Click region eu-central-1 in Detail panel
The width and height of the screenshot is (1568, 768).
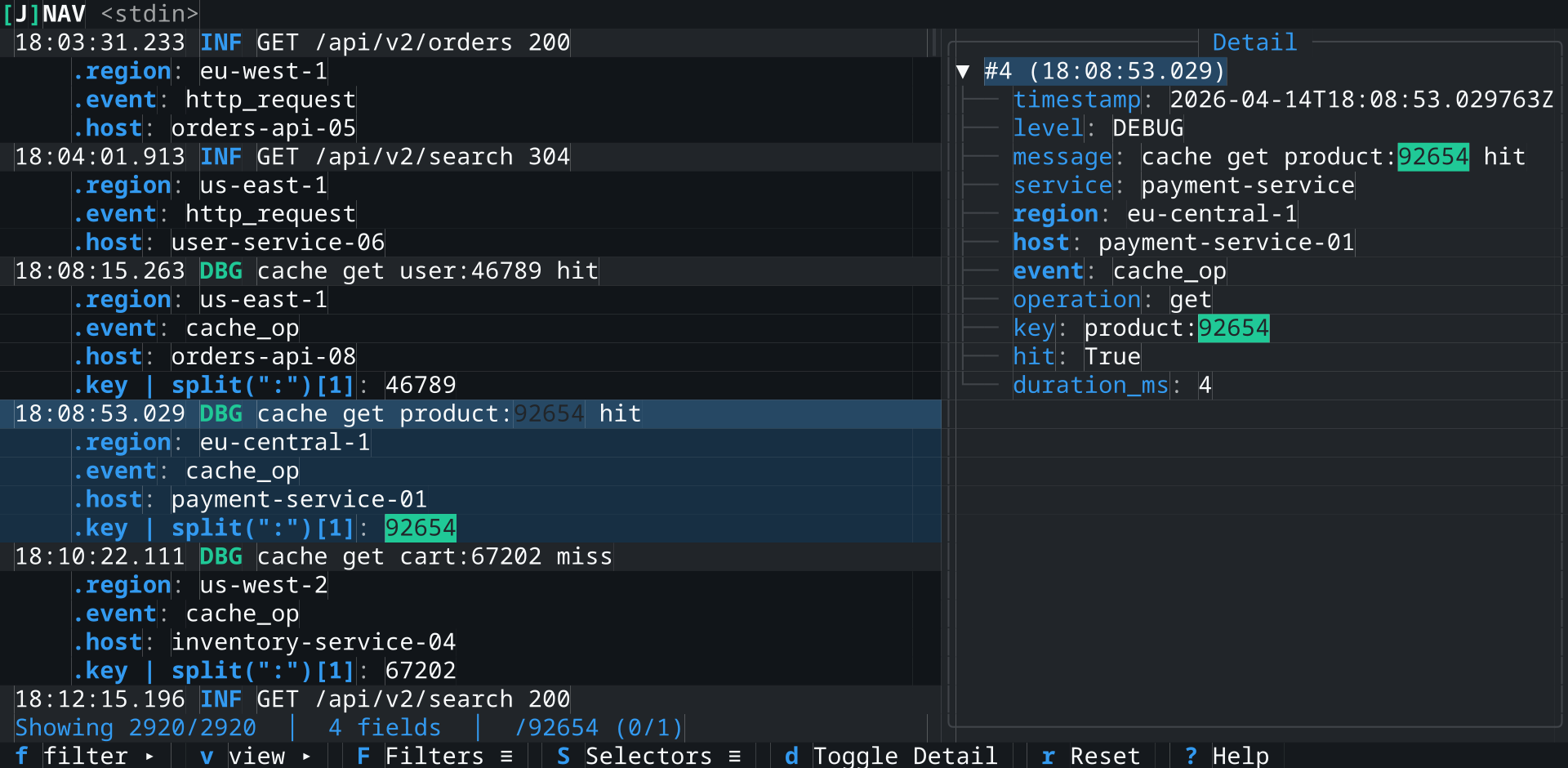click(1156, 214)
